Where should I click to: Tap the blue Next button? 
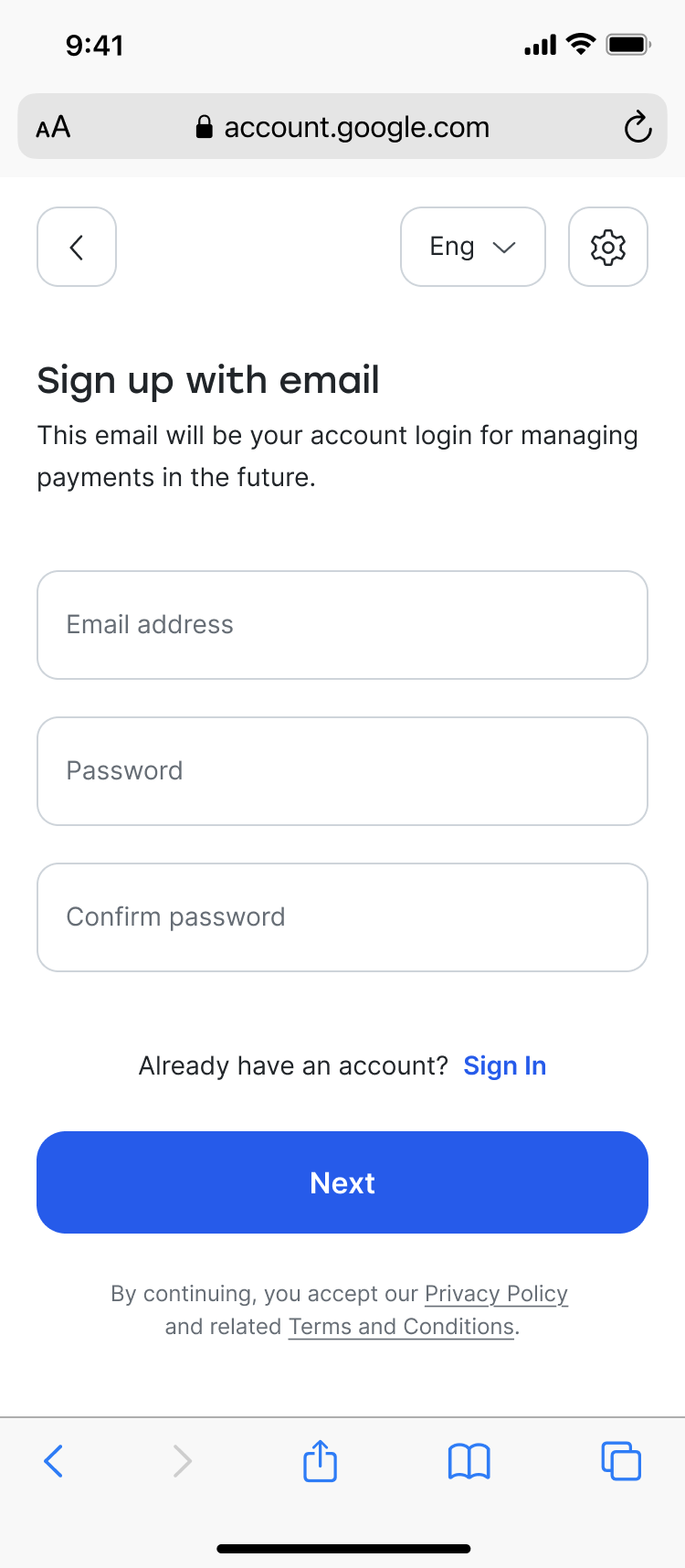[342, 1182]
